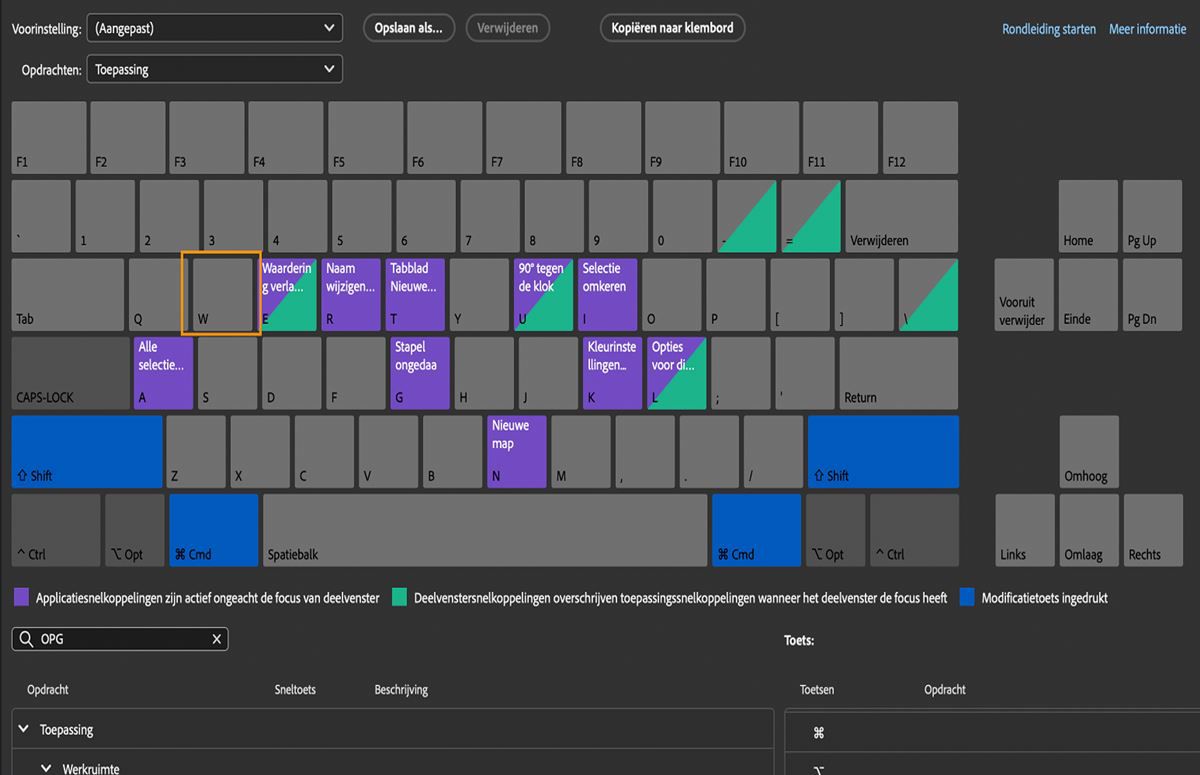
Task: Click the Opslaan als... button
Action: point(409,28)
